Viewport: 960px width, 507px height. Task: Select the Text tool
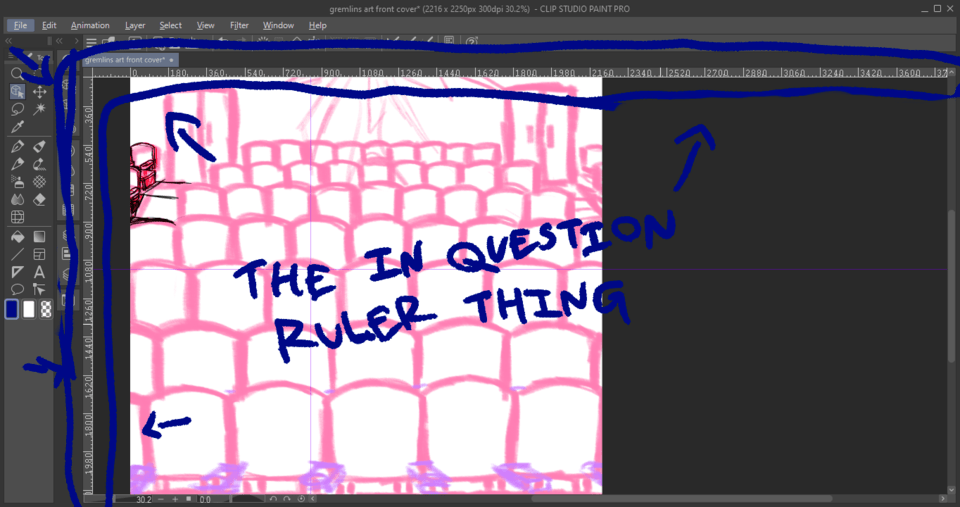tap(40, 272)
